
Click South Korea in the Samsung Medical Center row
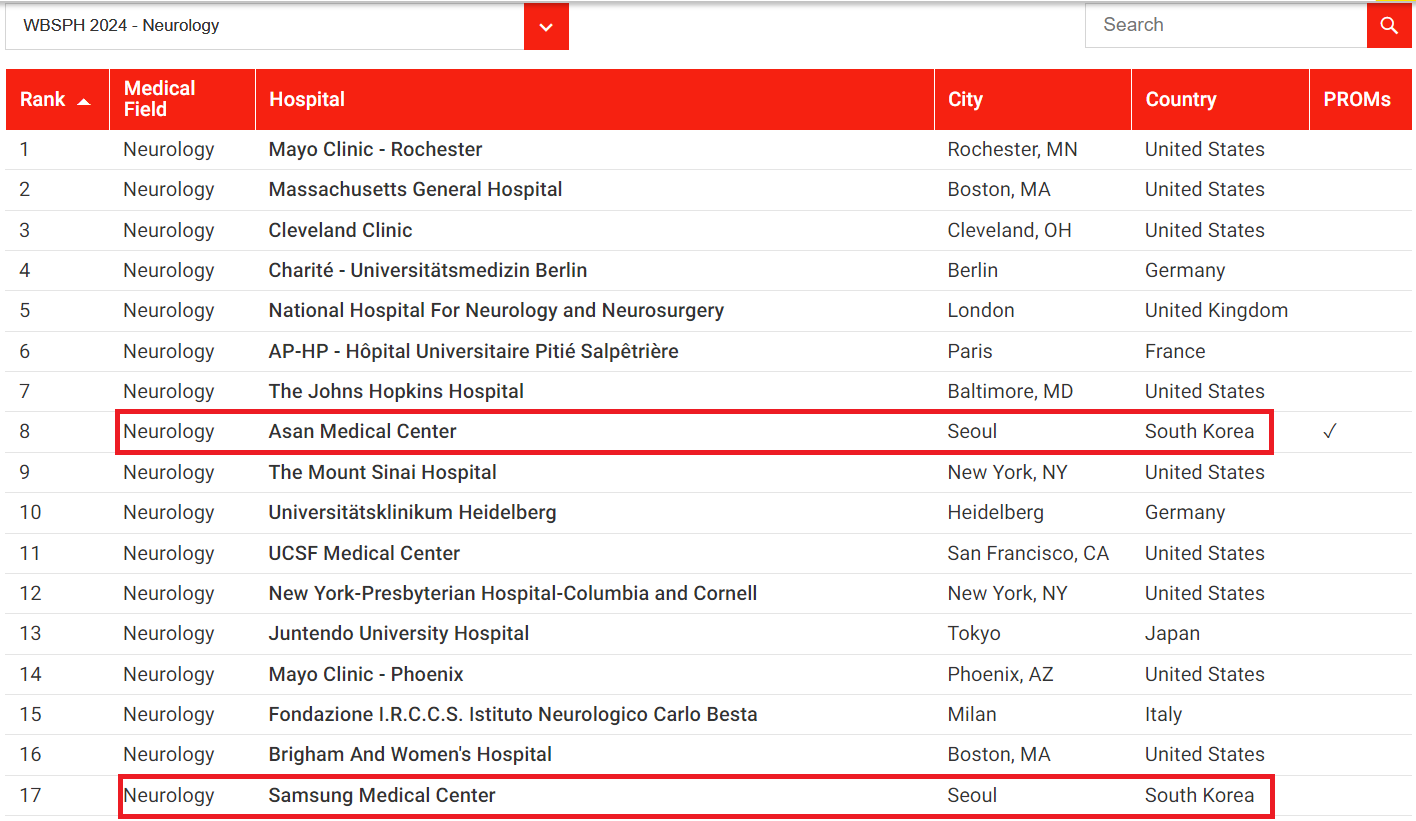tap(1199, 795)
